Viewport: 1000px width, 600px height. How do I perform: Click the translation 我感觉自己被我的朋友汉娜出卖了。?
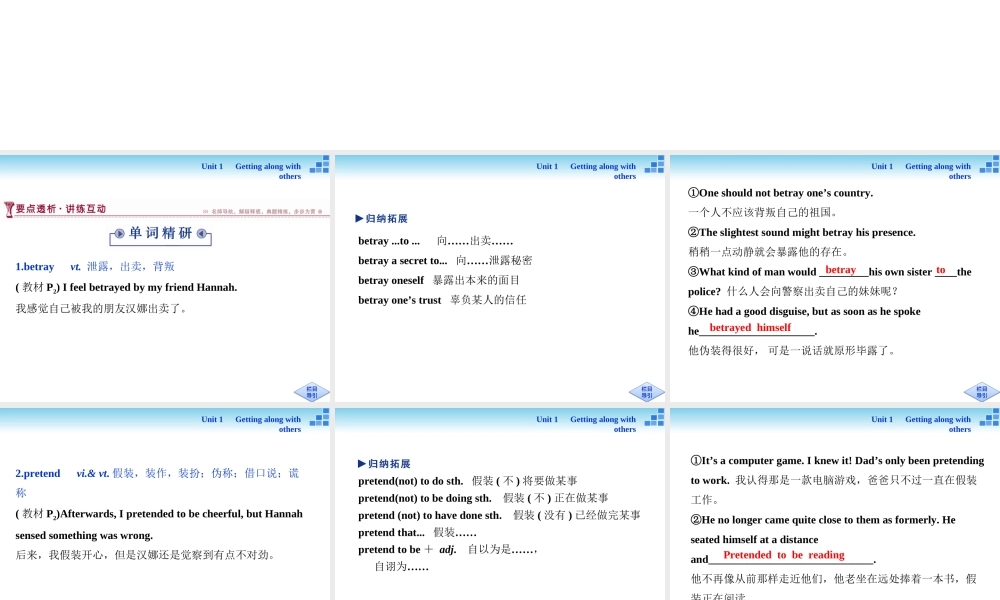(x=101, y=309)
